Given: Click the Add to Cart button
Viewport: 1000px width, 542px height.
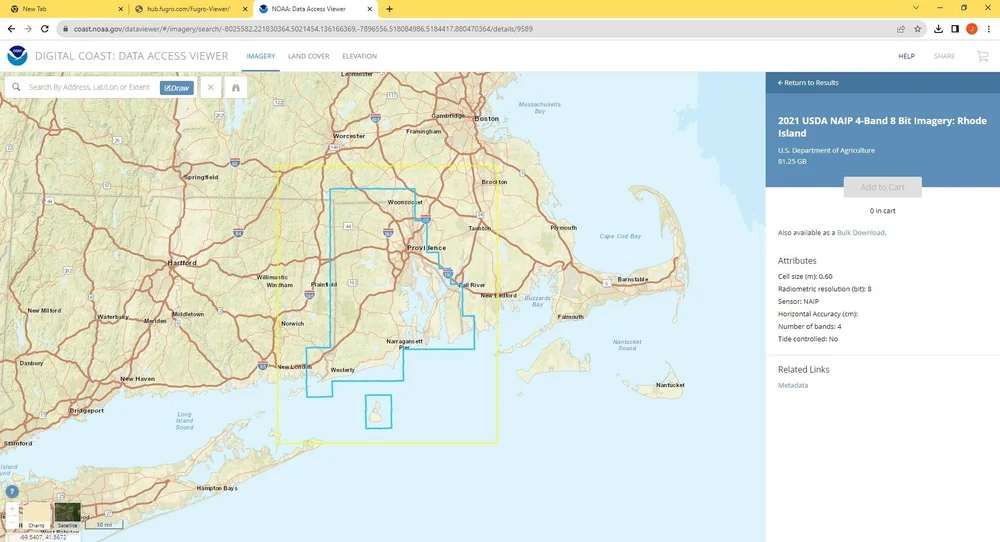Looking at the screenshot, I should tap(883, 187).
